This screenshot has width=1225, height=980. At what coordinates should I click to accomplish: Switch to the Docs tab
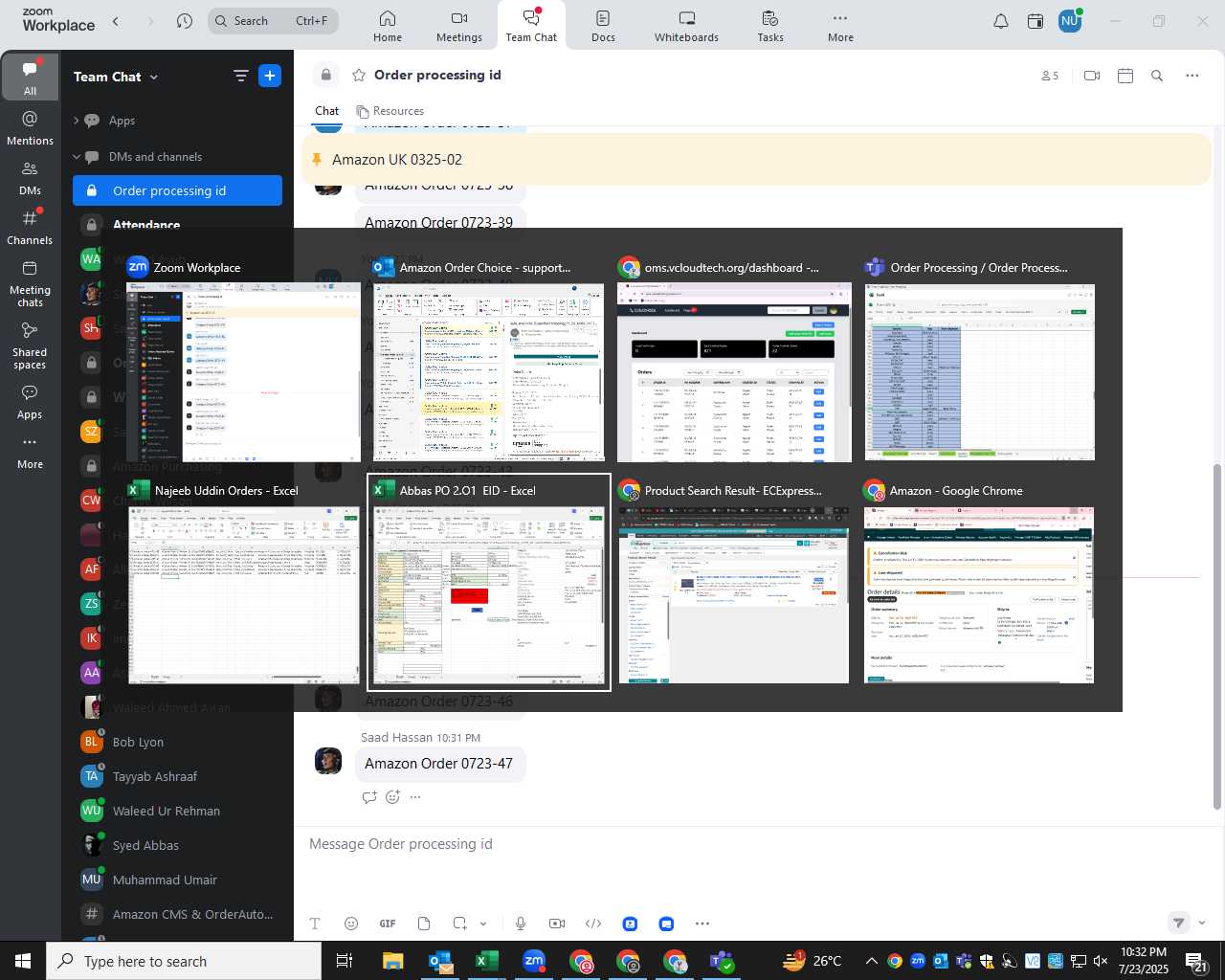click(x=603, y=26)
